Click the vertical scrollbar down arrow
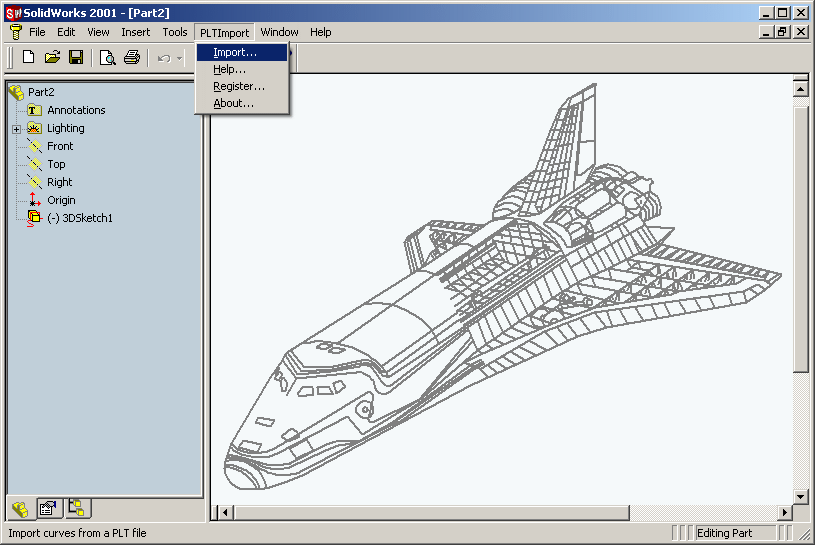The width and height of the screenshot is (815, 545). [x=800, y=497]
